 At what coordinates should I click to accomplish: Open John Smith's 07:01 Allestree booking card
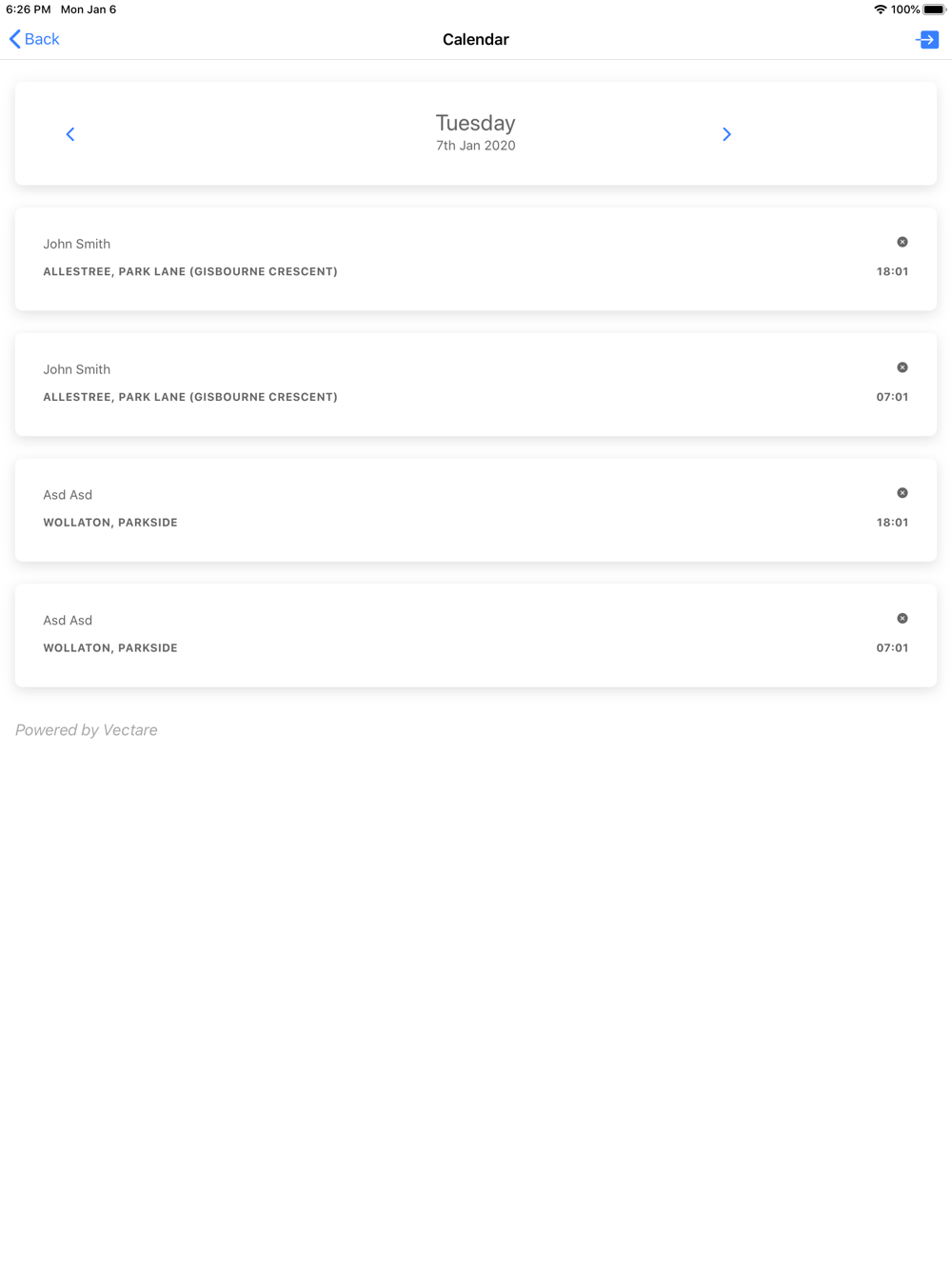[x=476, y=385]
